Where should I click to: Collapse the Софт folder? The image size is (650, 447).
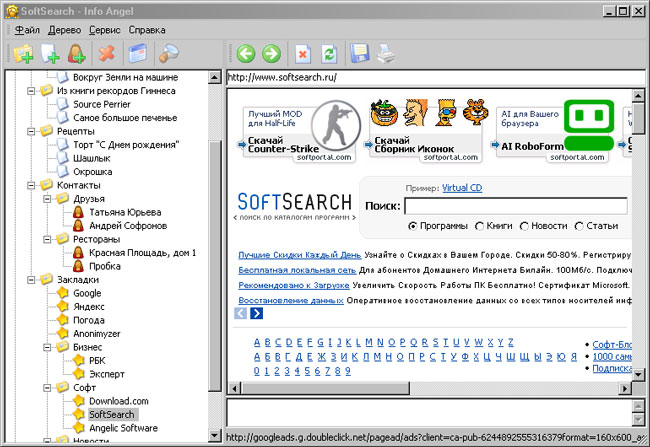[x=47, y=388]
